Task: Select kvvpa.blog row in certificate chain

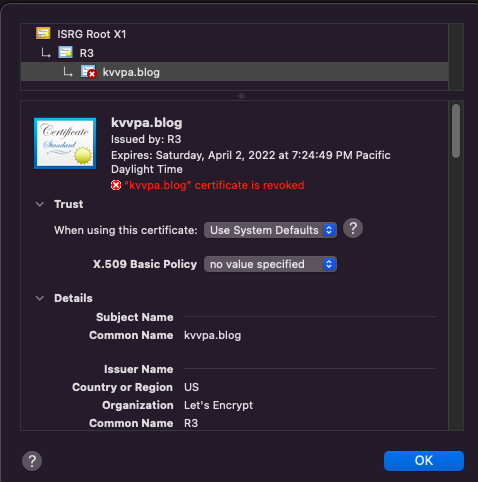Action: (x=234, y=72)
